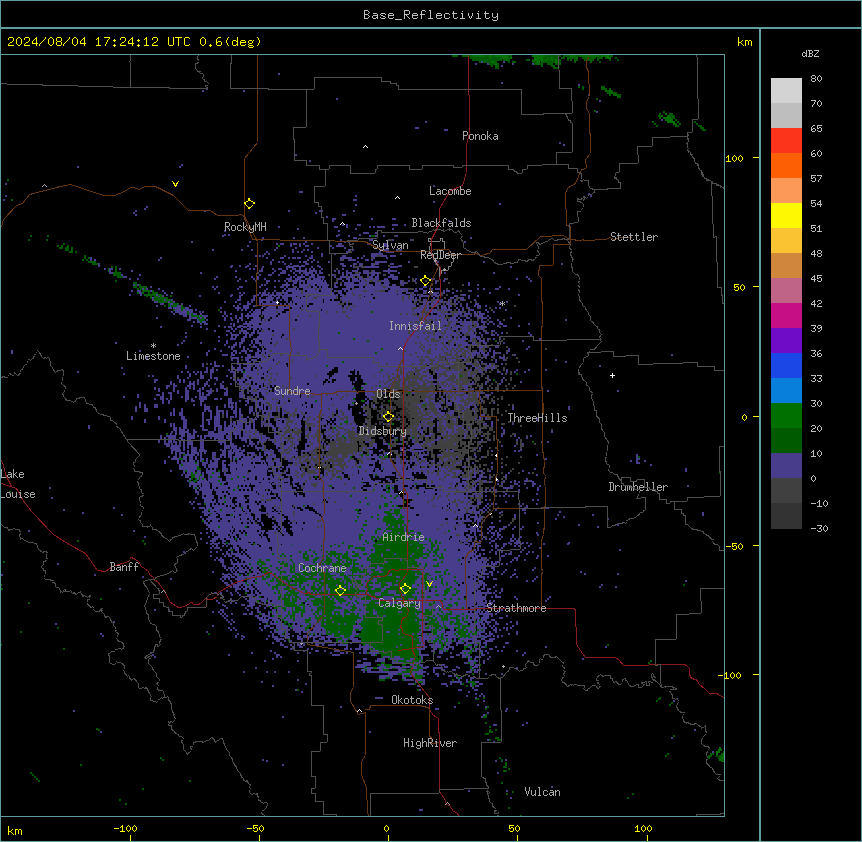
Task: Click the Lacombe city label
Action: 450,191
